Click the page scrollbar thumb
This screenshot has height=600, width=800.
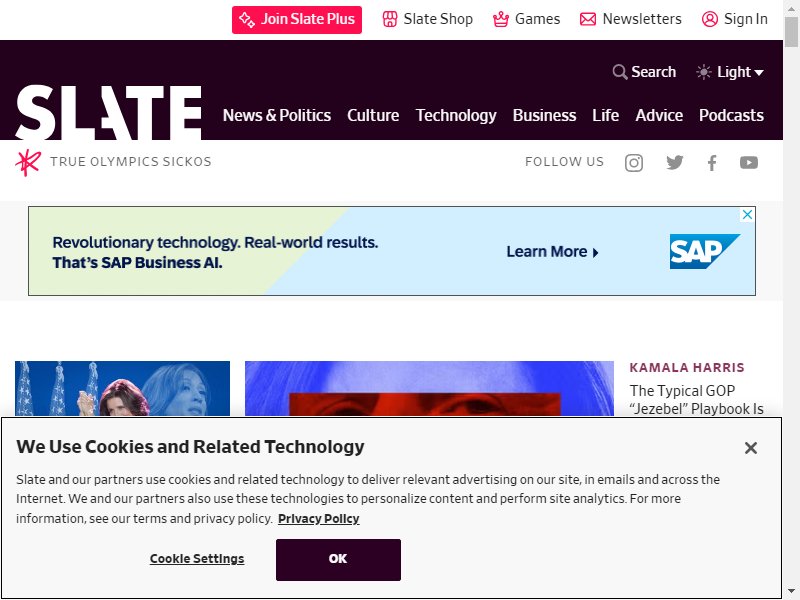point(791,32)
